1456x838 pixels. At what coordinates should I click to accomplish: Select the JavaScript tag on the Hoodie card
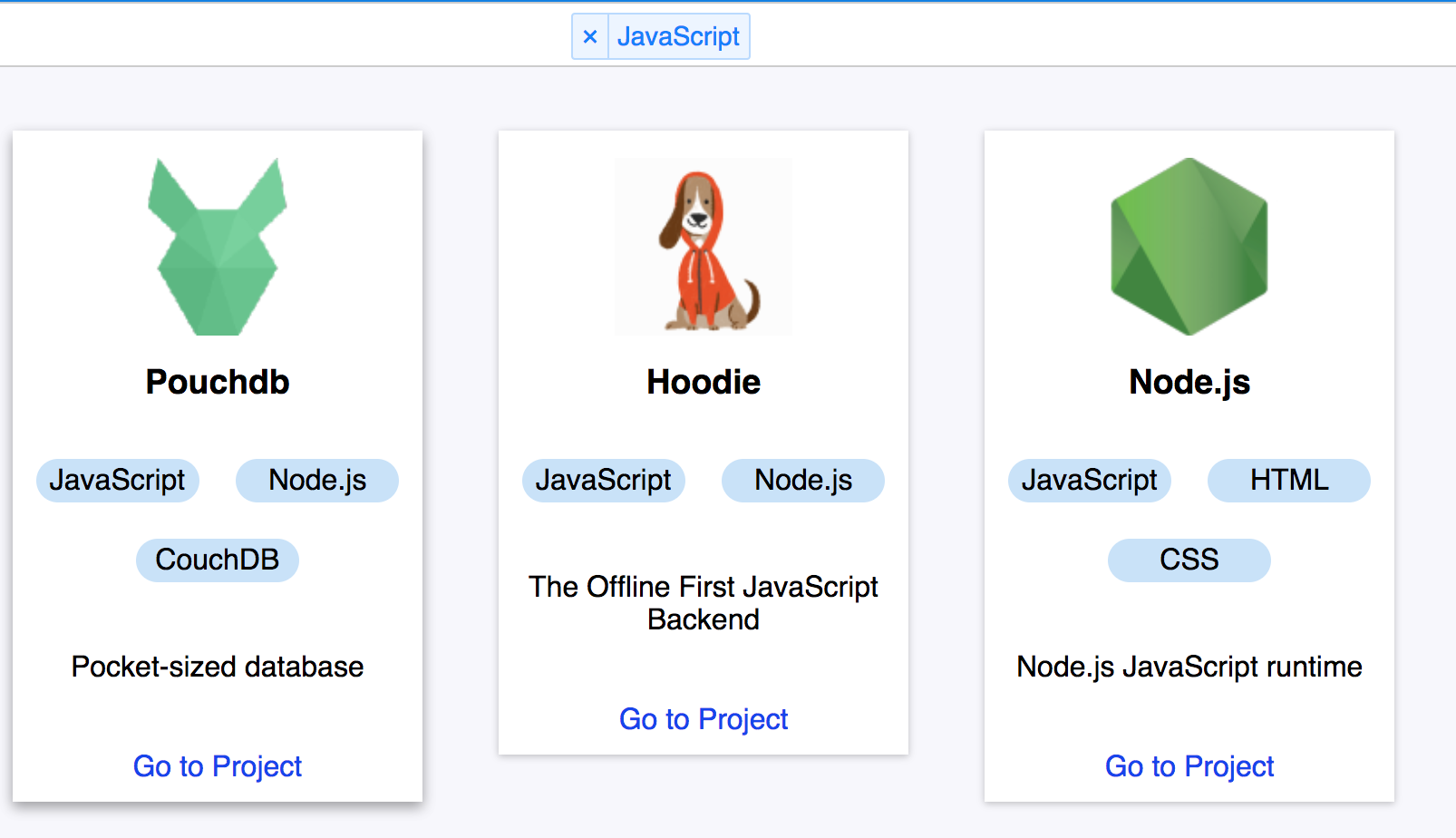tap(604, 480)
